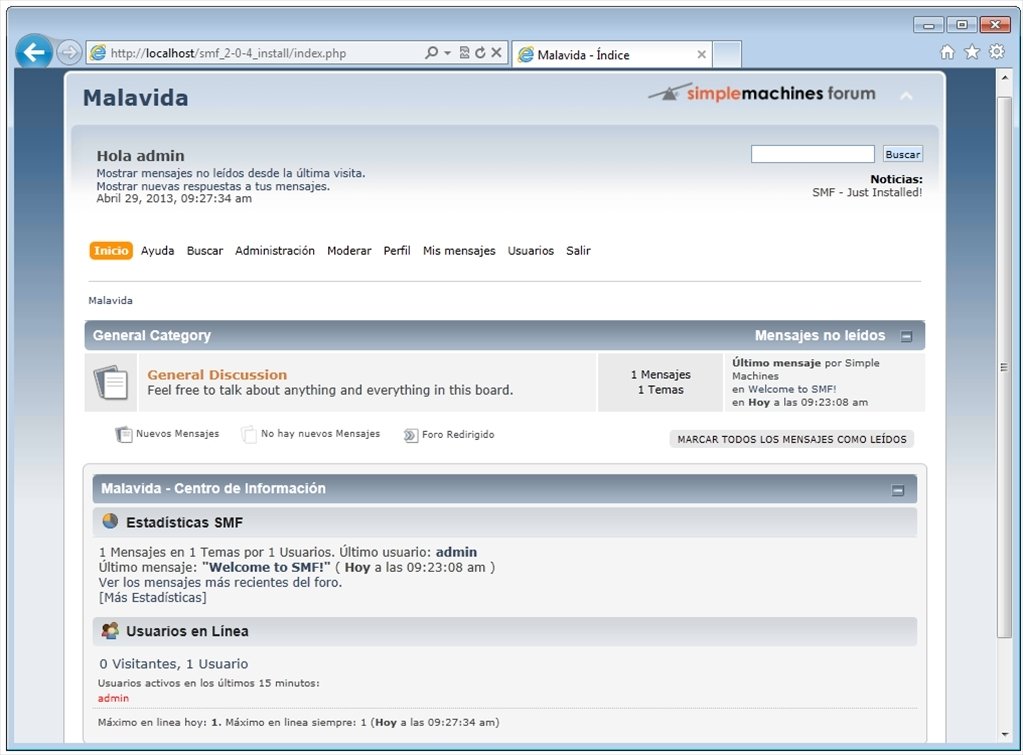Click the Salir logout menu item

tap(578, 251)
